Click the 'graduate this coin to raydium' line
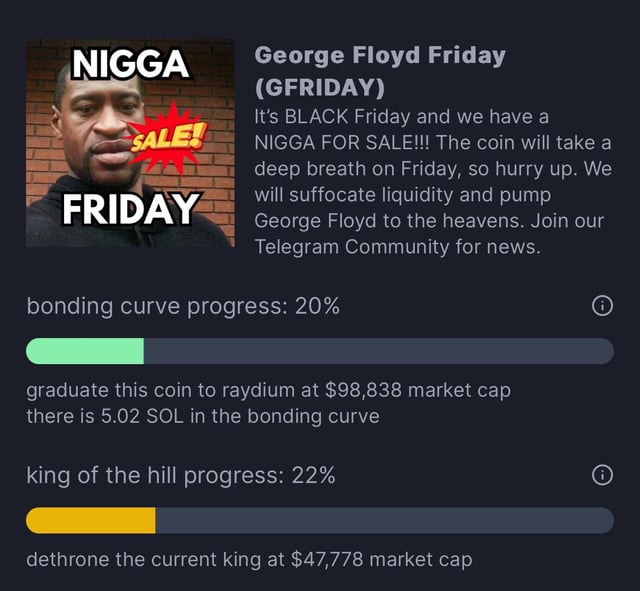The height and width of the screenshot is (591, 640). point(268,390)
